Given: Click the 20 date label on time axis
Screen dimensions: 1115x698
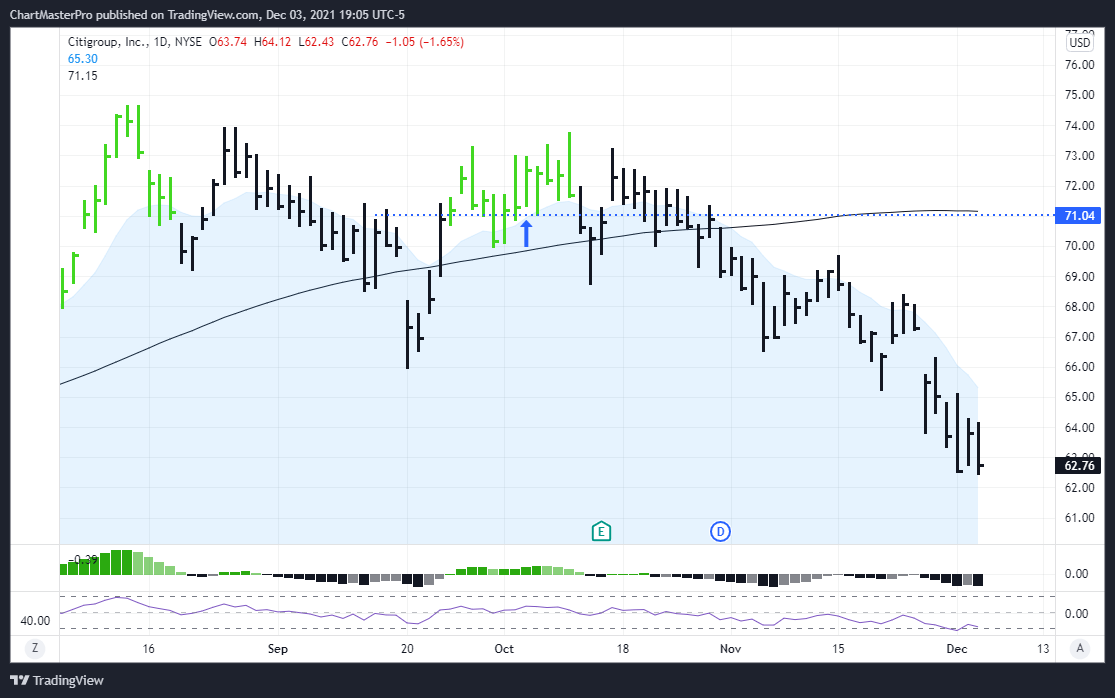Looking at the screenshot, I should coord(407,648).
